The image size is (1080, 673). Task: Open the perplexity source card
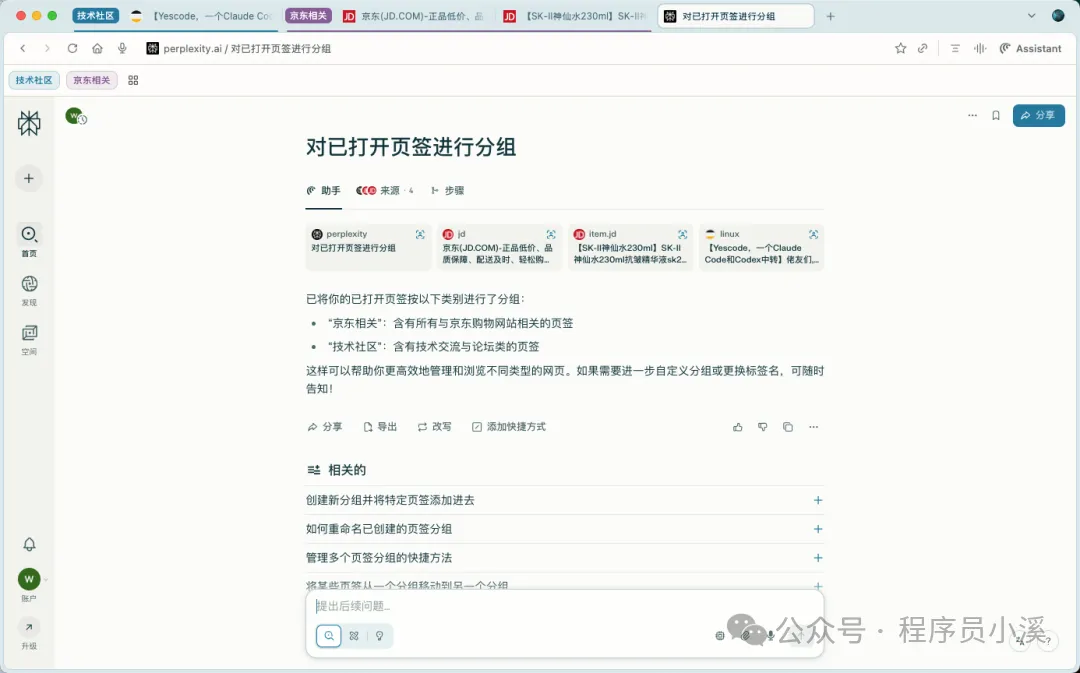click(368, 247)
